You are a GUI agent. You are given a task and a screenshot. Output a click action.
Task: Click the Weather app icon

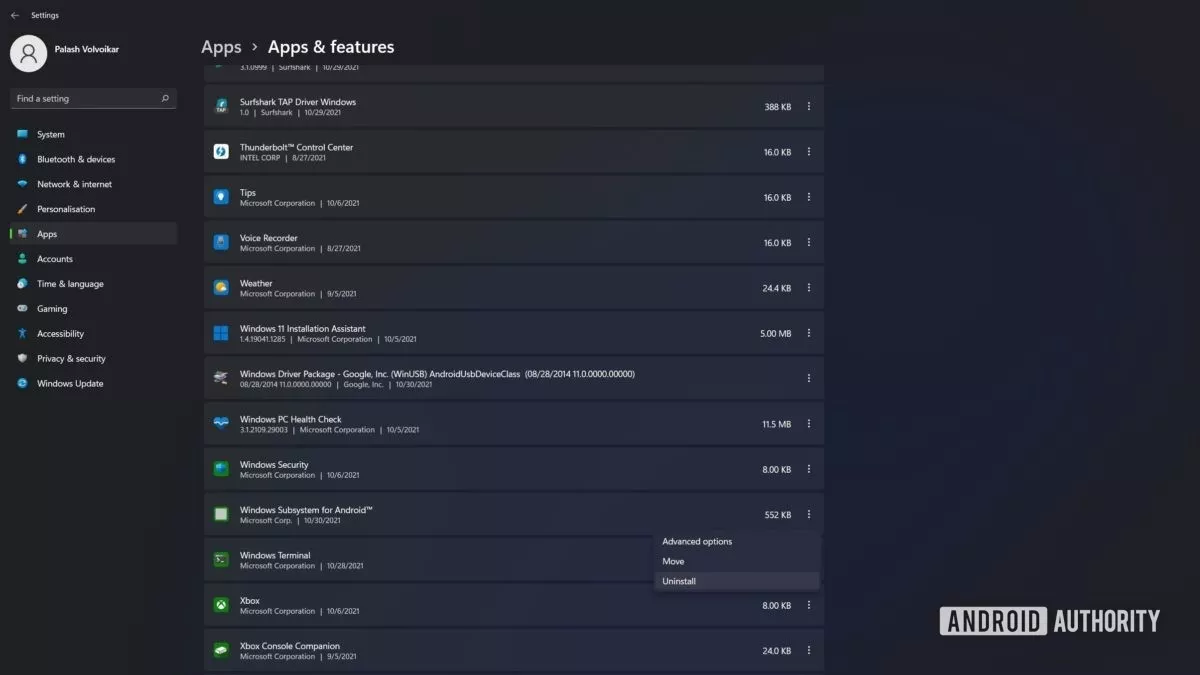tap(221, 288)
